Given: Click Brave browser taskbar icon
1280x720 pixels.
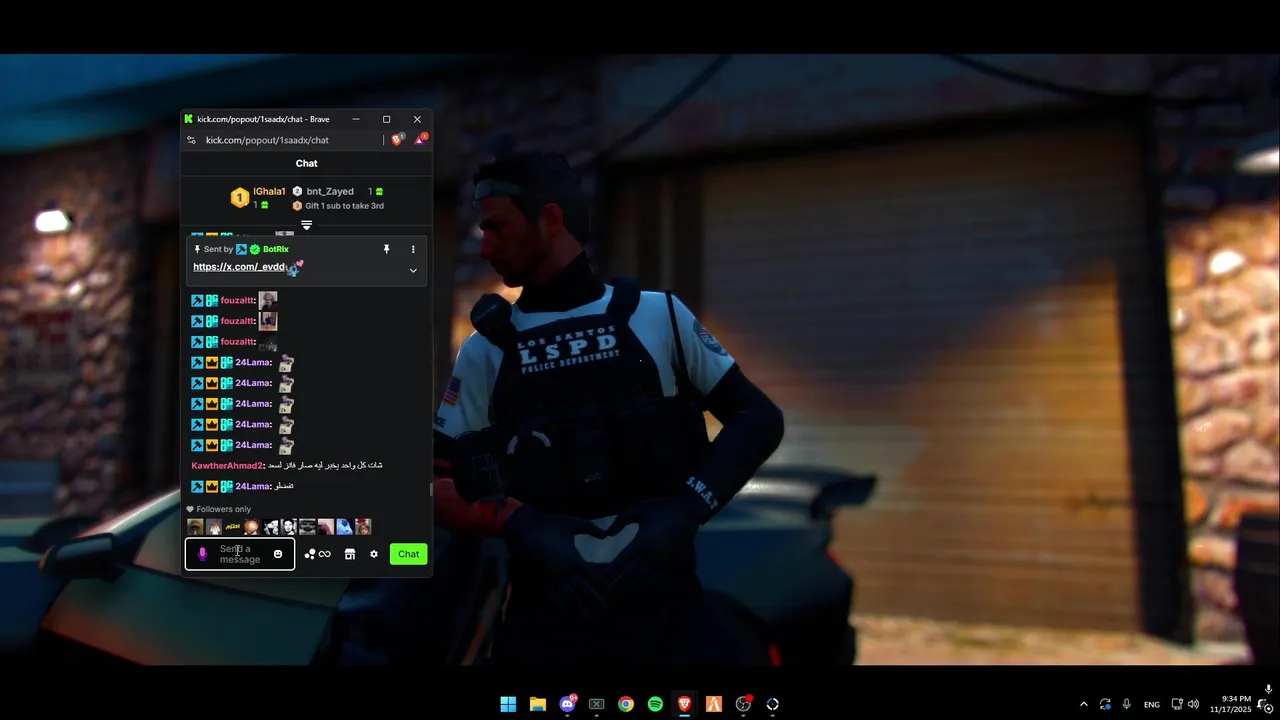Looking at the screenshot, I should [684, 704].
